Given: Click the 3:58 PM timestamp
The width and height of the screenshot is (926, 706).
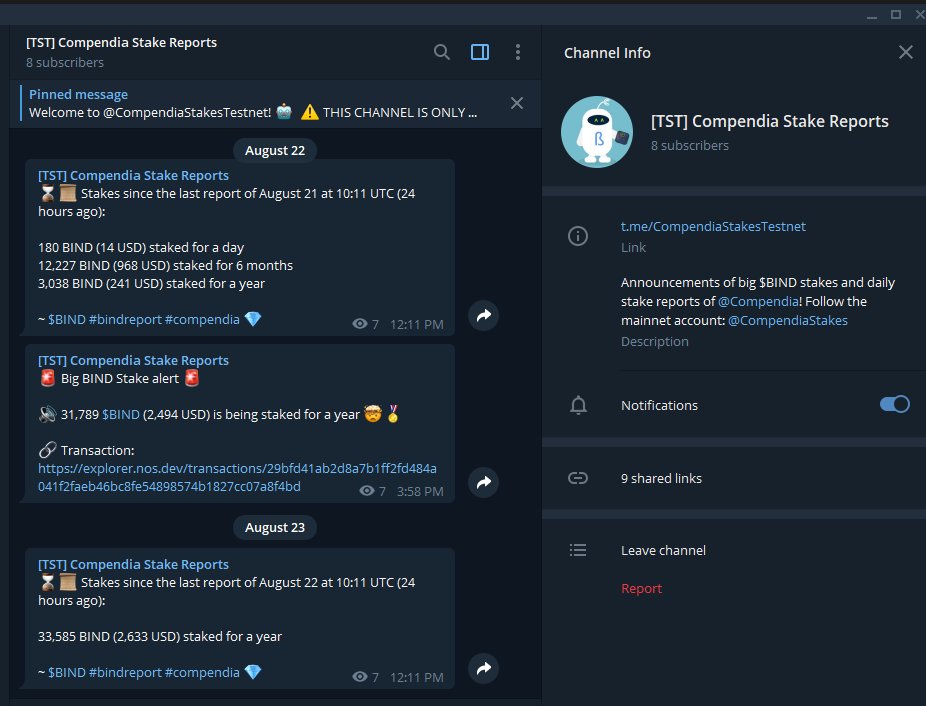Looking at the screenshot, I should pos(420,492).
